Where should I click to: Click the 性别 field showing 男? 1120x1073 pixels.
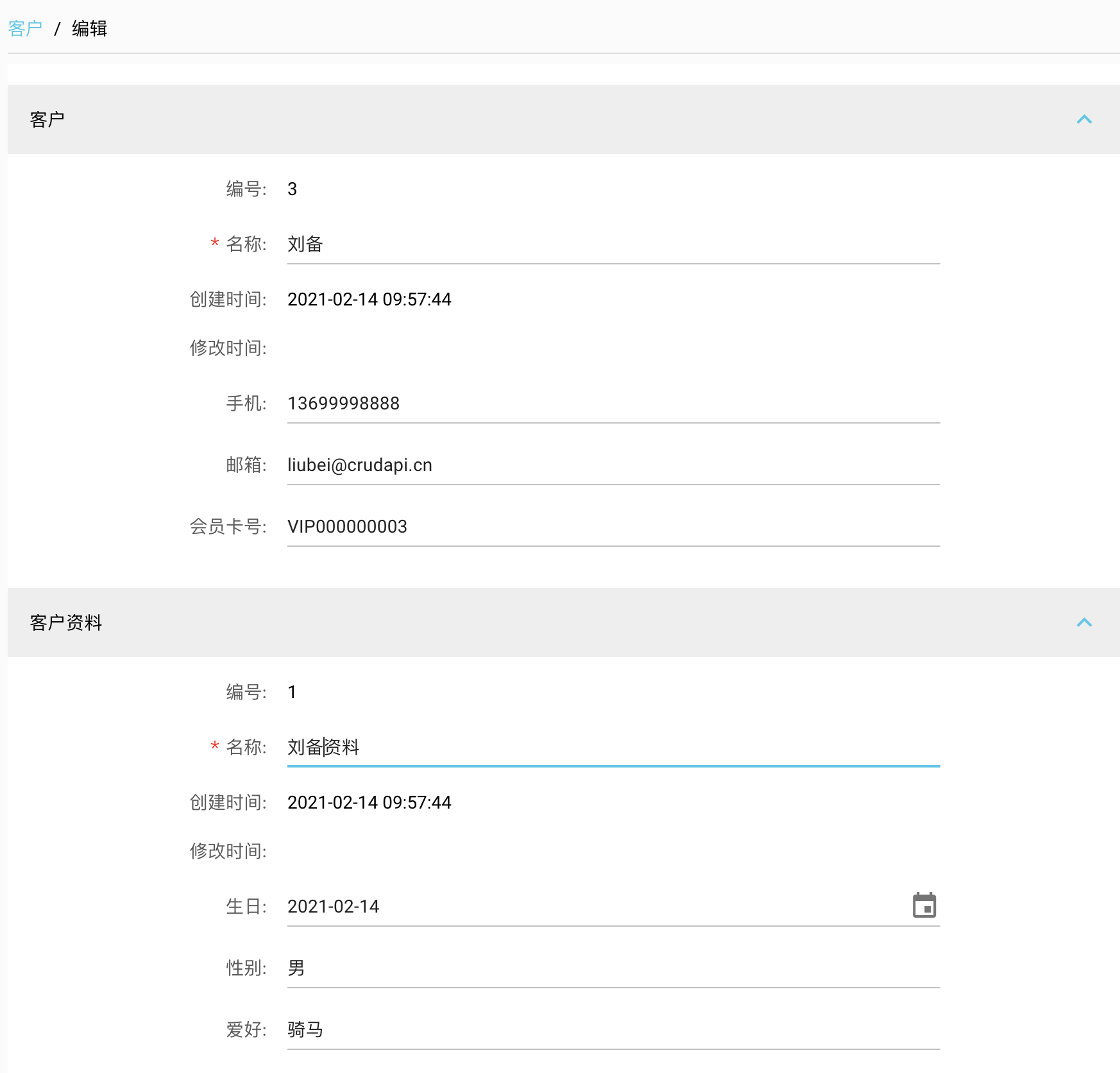tap(613, 968)
